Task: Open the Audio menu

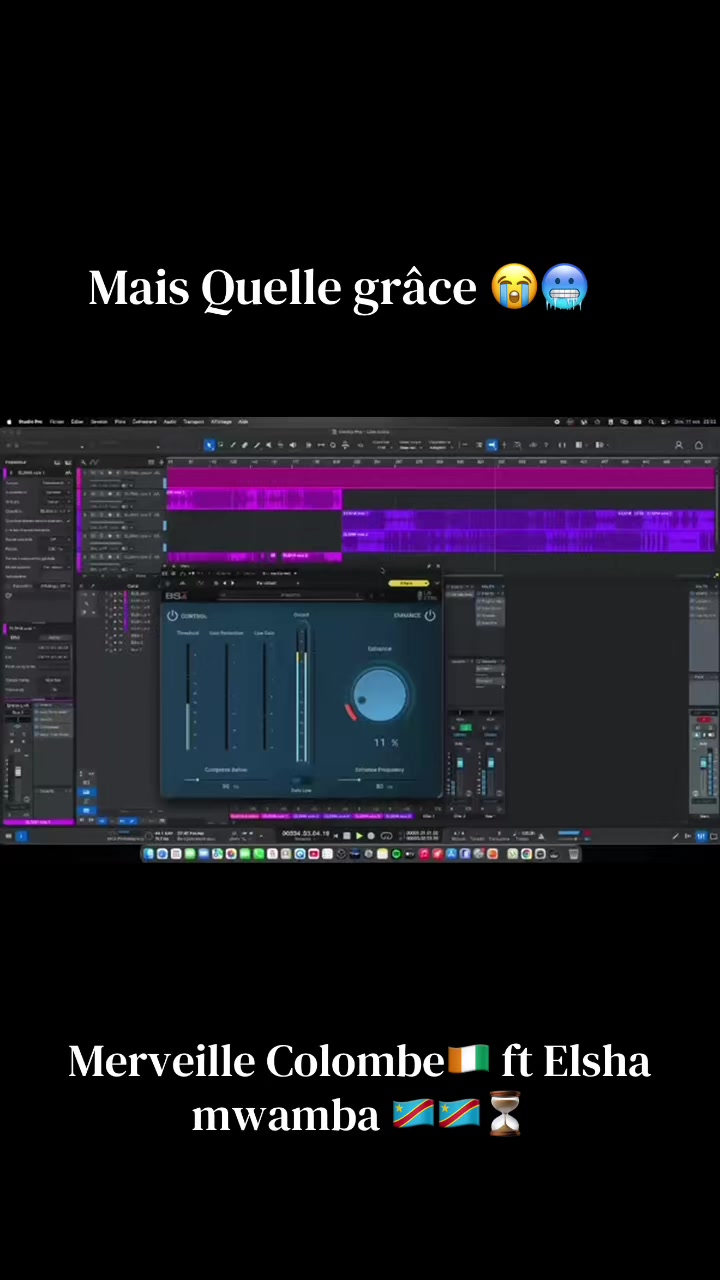Action: click(170, 422)
